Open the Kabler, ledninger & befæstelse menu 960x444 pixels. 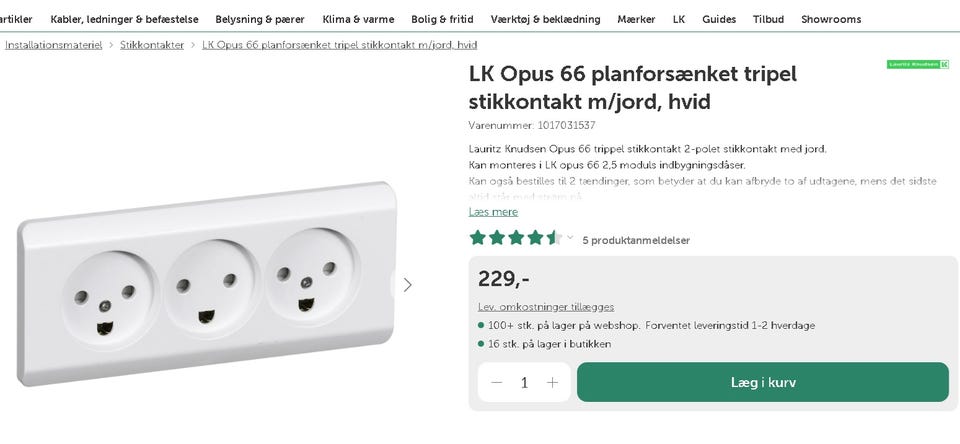(x=124, y=19)
